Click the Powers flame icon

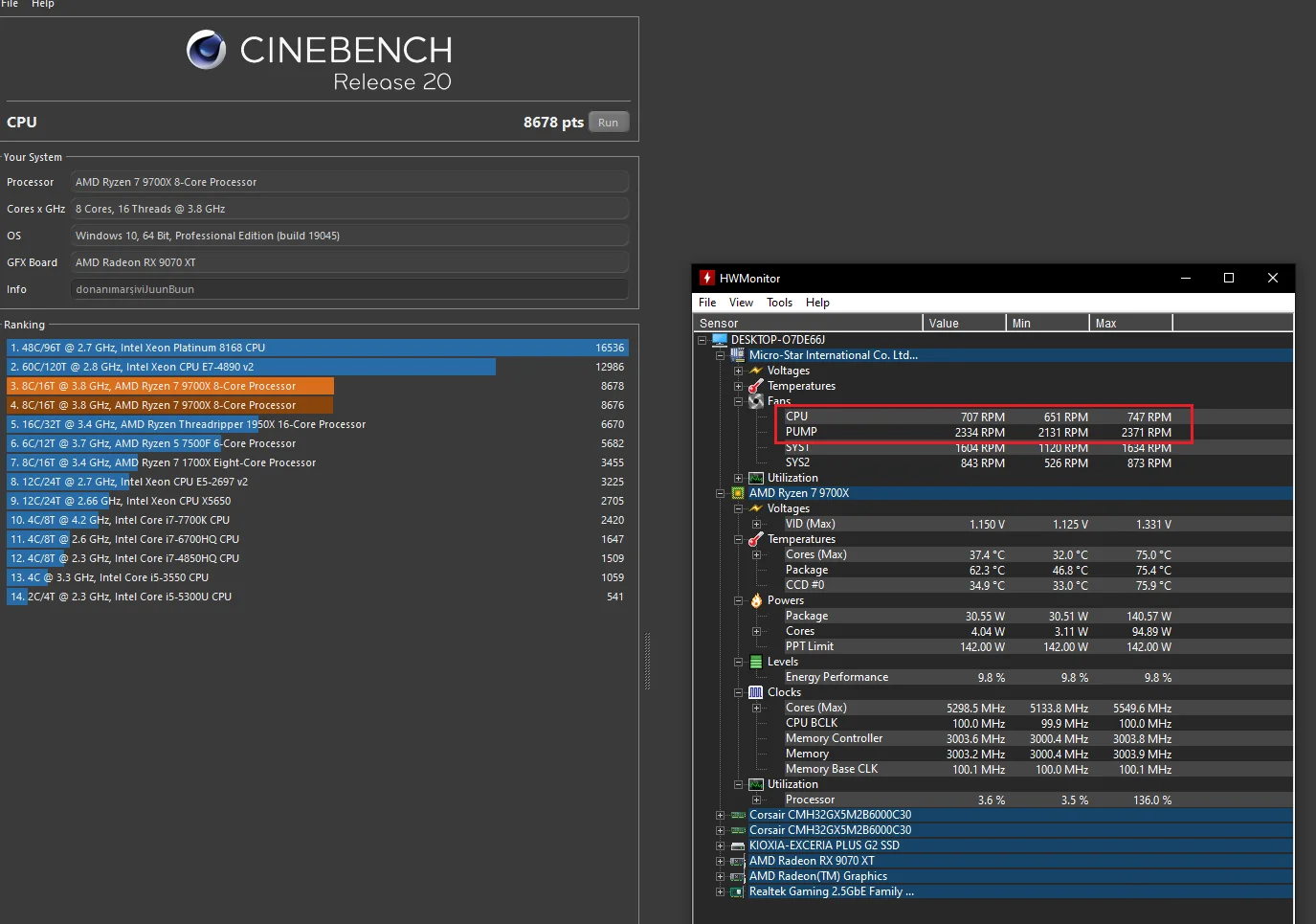click(x=756, y=600)
